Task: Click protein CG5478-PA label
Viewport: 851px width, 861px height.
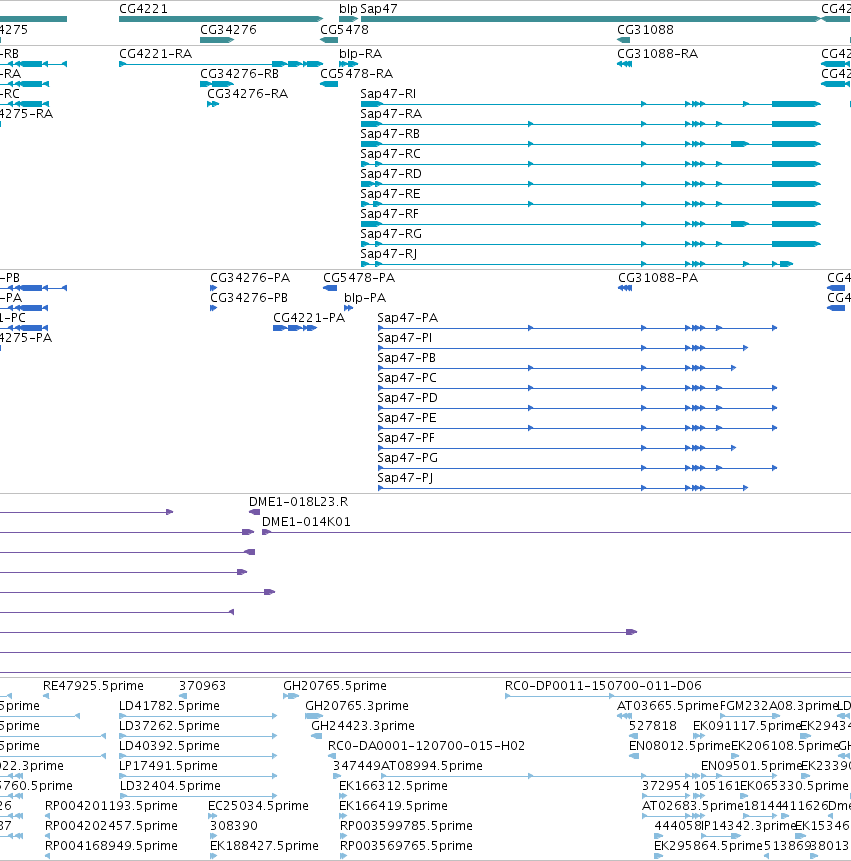Action: pyautogui.click(x=359, y=278)
